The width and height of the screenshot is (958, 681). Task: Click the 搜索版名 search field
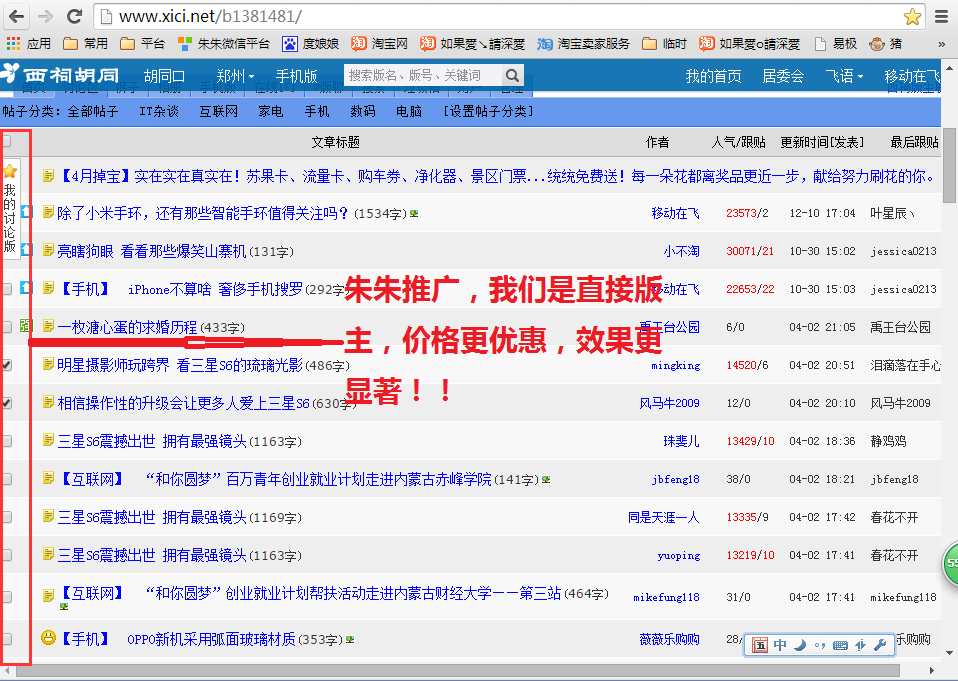pyautogui.click(x=423, y=76)
